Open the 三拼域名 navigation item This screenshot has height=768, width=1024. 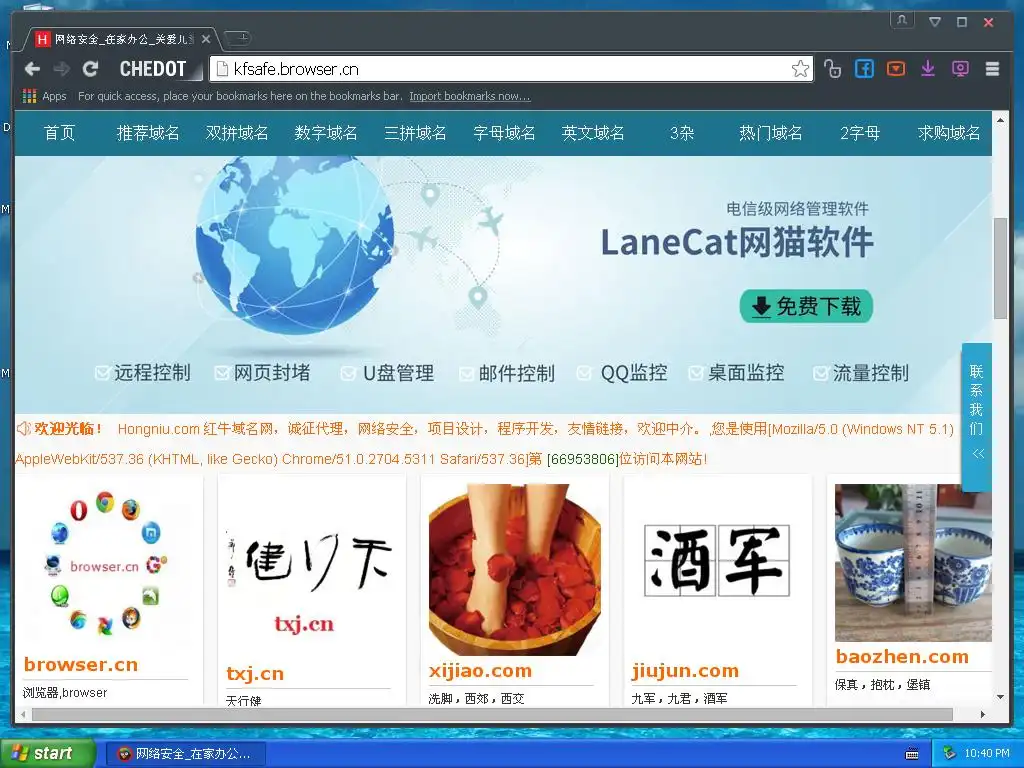415,133
